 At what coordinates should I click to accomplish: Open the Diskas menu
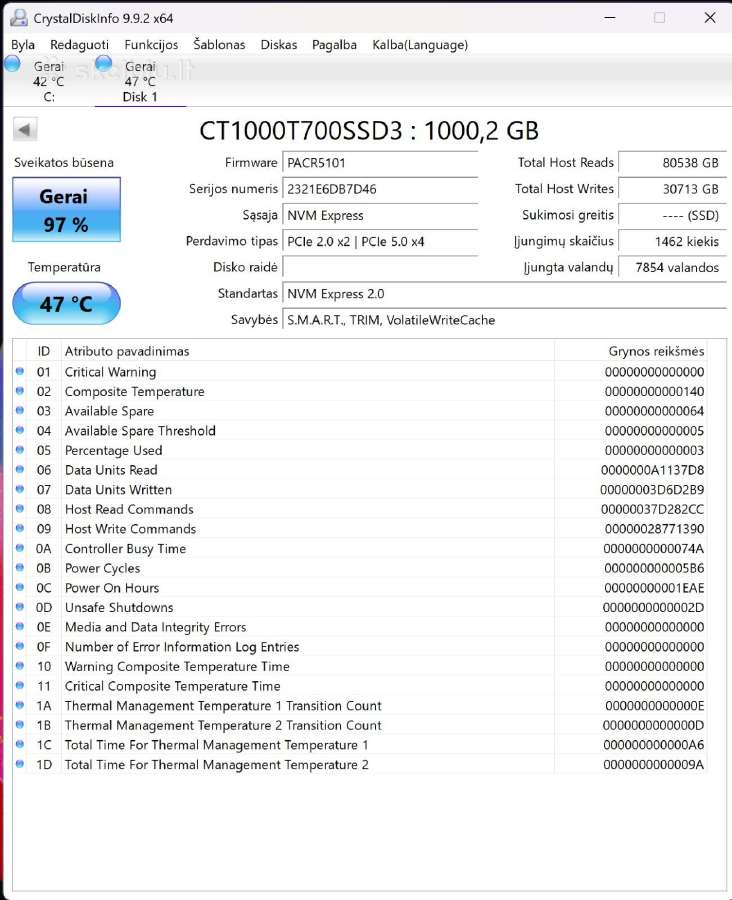coord(279,45)
